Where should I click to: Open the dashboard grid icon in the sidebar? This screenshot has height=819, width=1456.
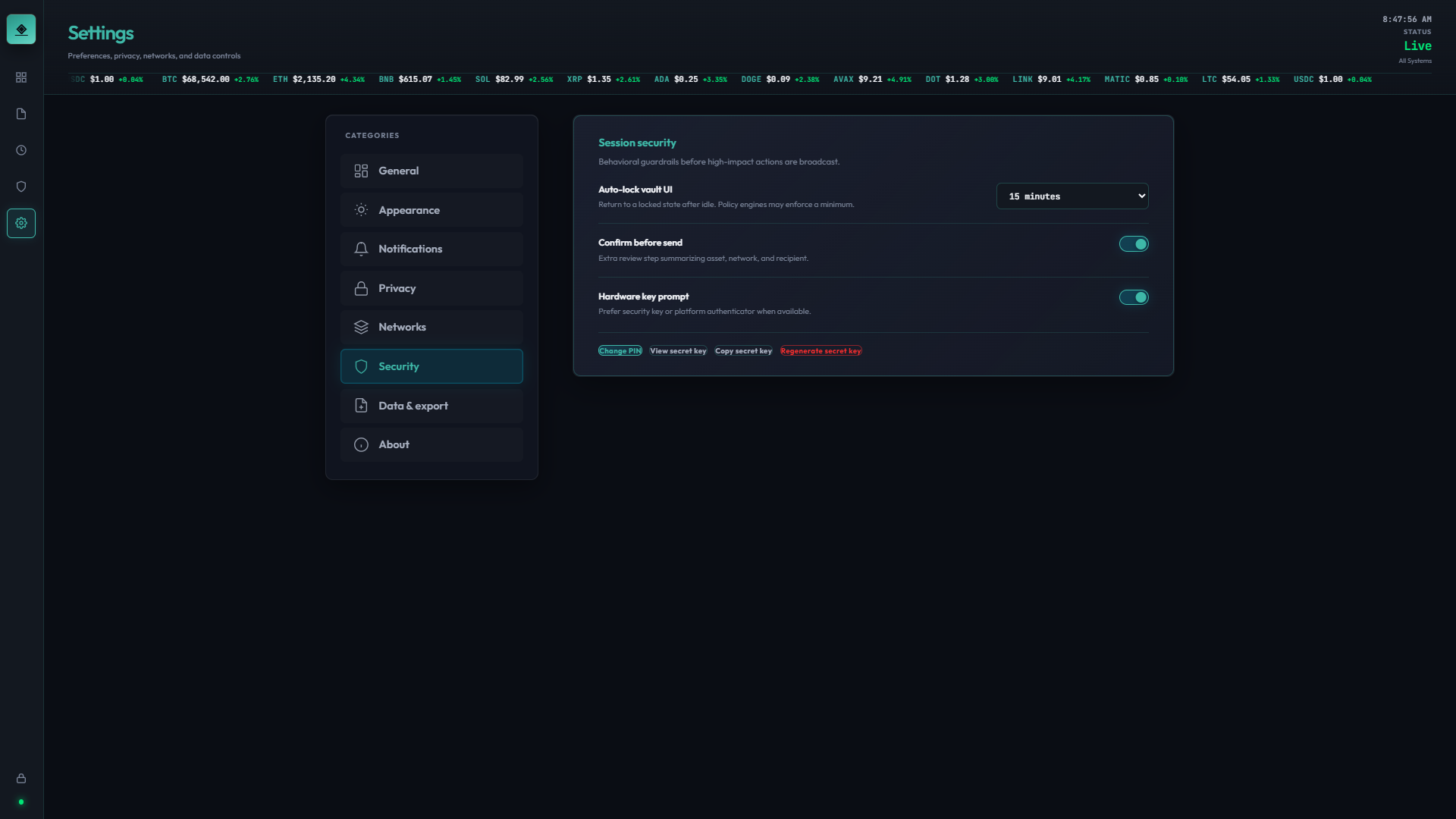pos(21,77)
